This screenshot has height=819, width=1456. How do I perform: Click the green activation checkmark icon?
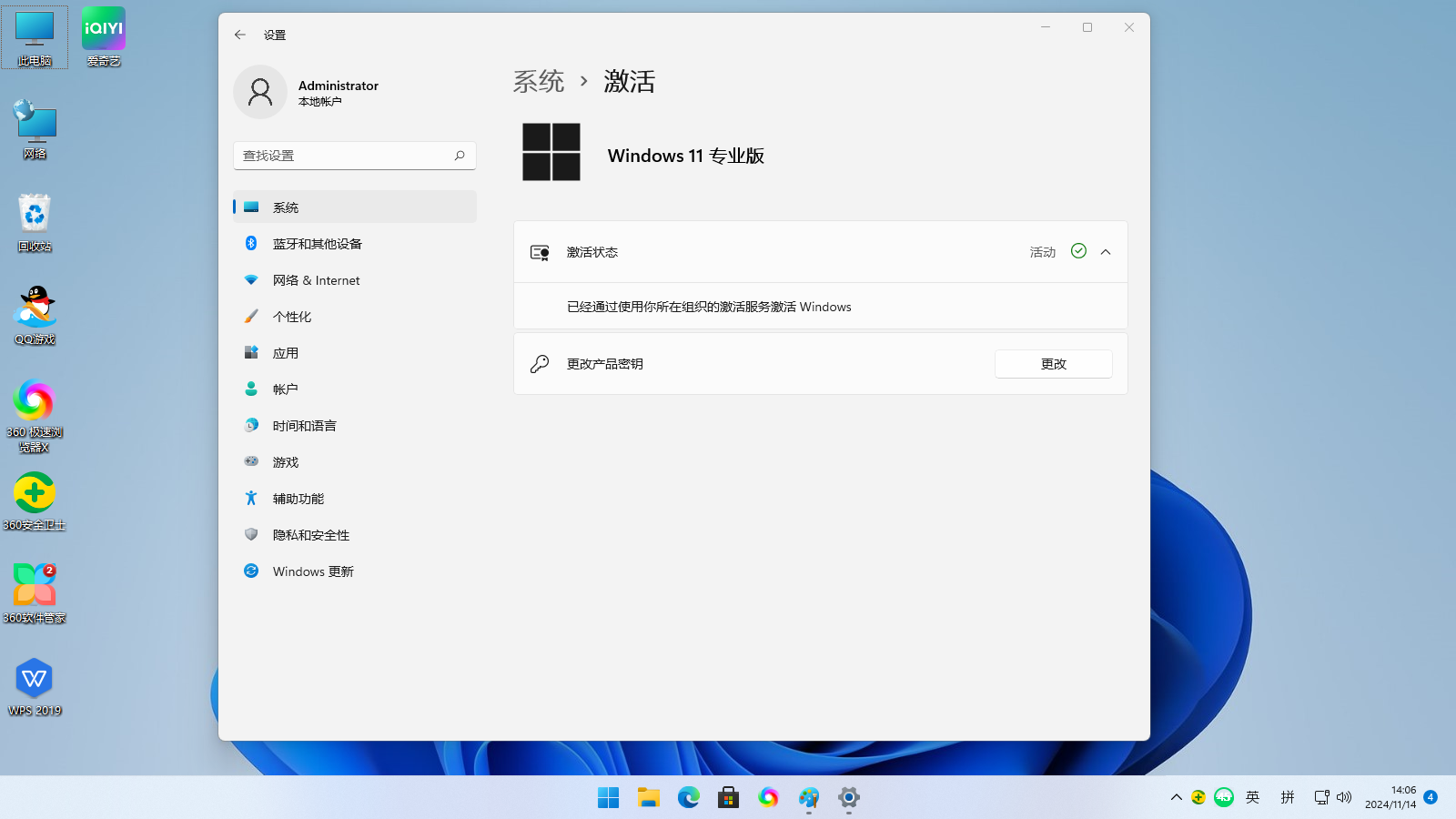click(x=1078, y=251)
